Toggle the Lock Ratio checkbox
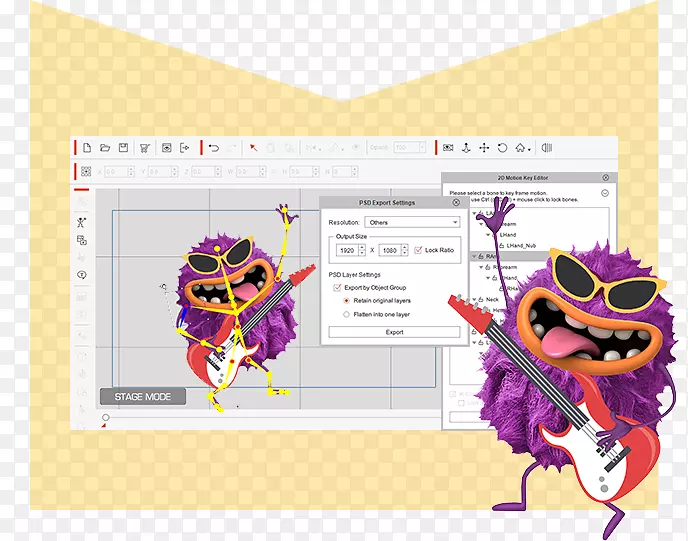Screen dimensions: 688x541 click(x=420, y=250)
